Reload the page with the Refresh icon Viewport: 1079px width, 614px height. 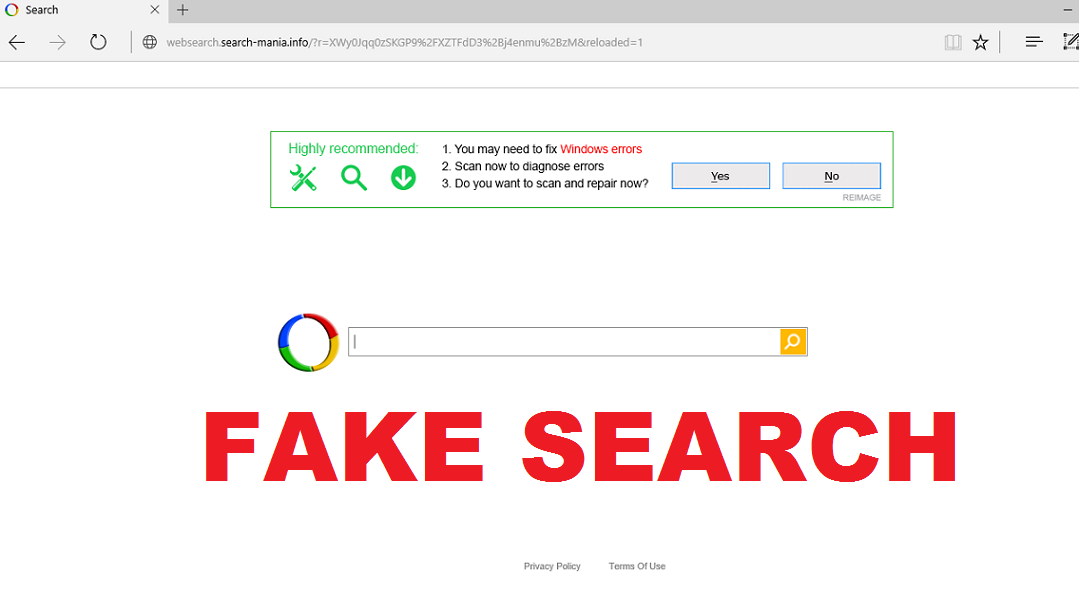click(x=97, y=42)
